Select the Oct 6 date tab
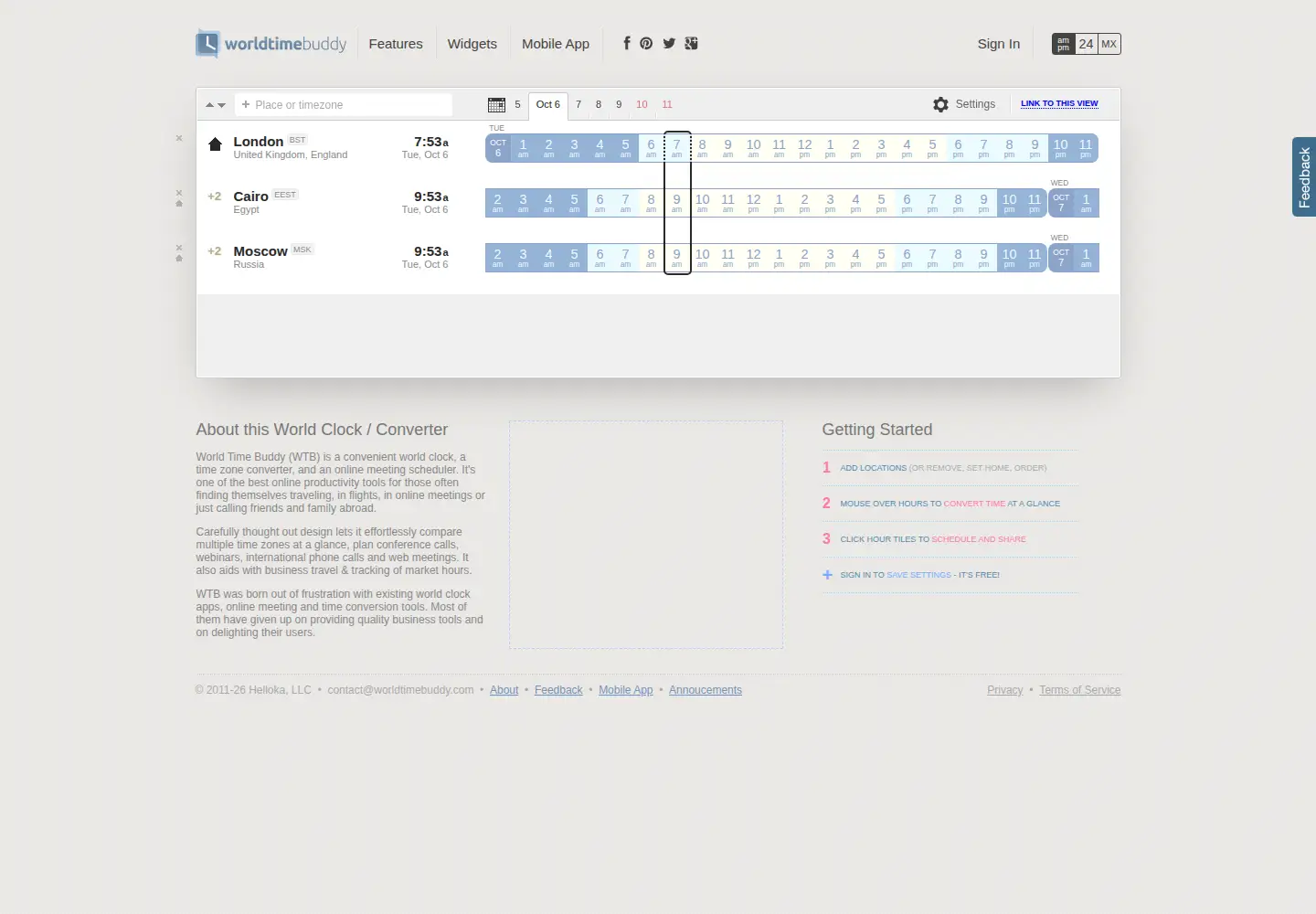Screen dimensions: 1316x914 548,105
